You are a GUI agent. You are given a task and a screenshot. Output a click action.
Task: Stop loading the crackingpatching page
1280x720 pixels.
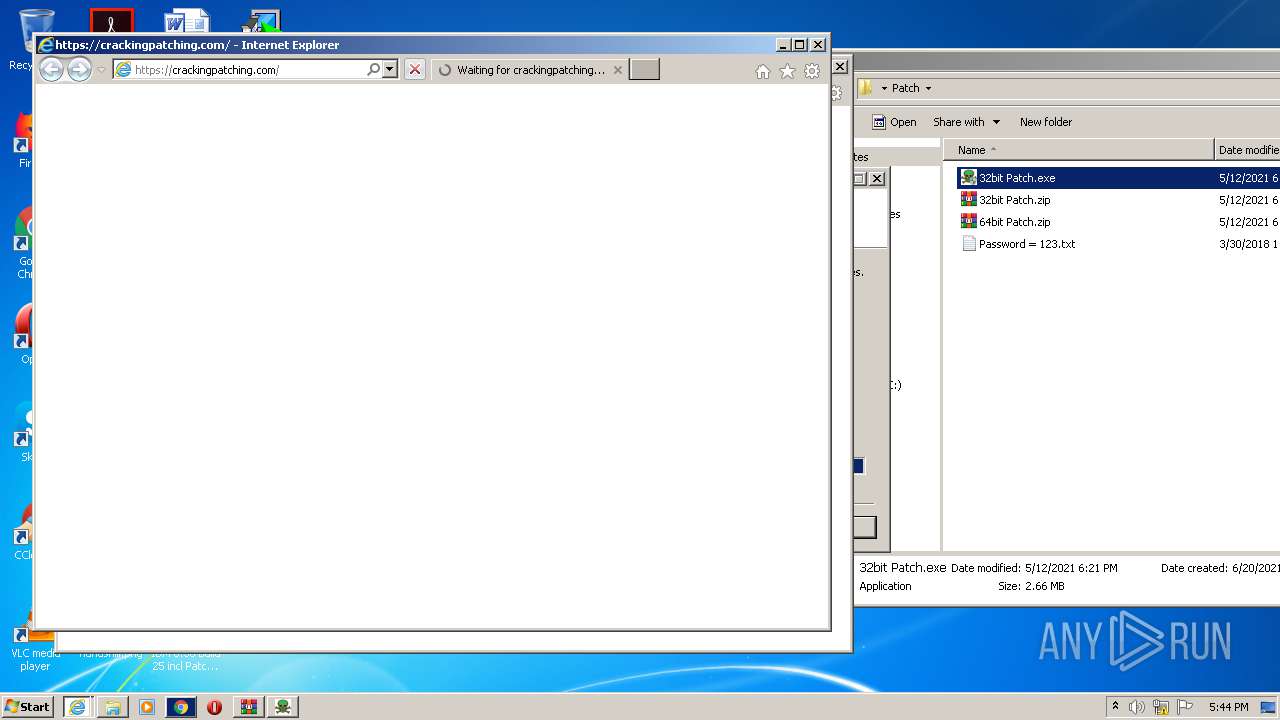415,70
